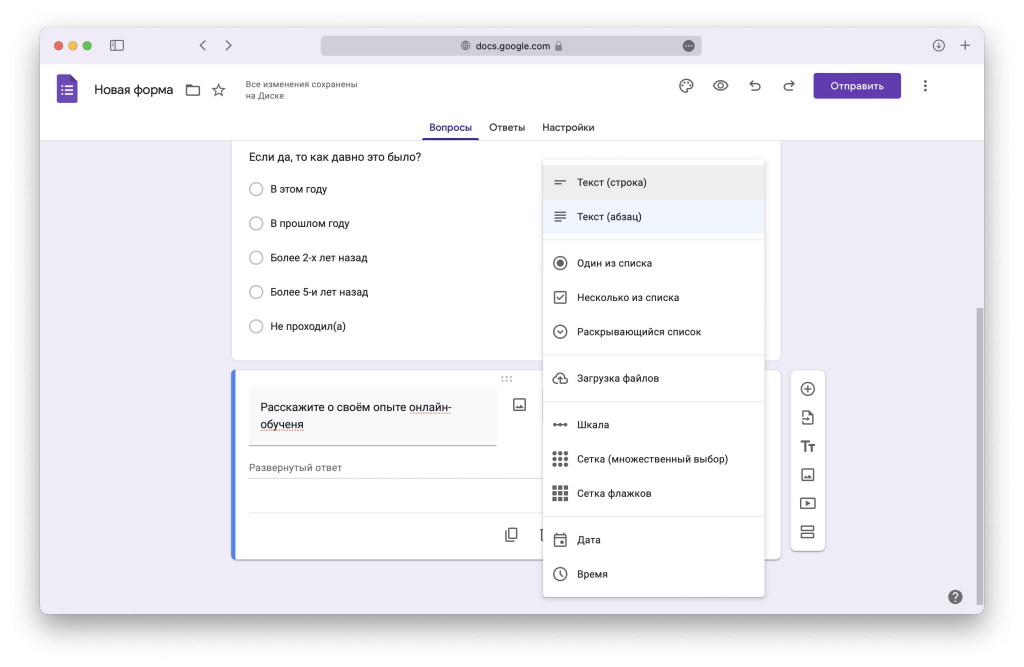This screenshot has width=1024, height=667.
Task: Click the redo arrow icon
Action: (x=789, y=86)
